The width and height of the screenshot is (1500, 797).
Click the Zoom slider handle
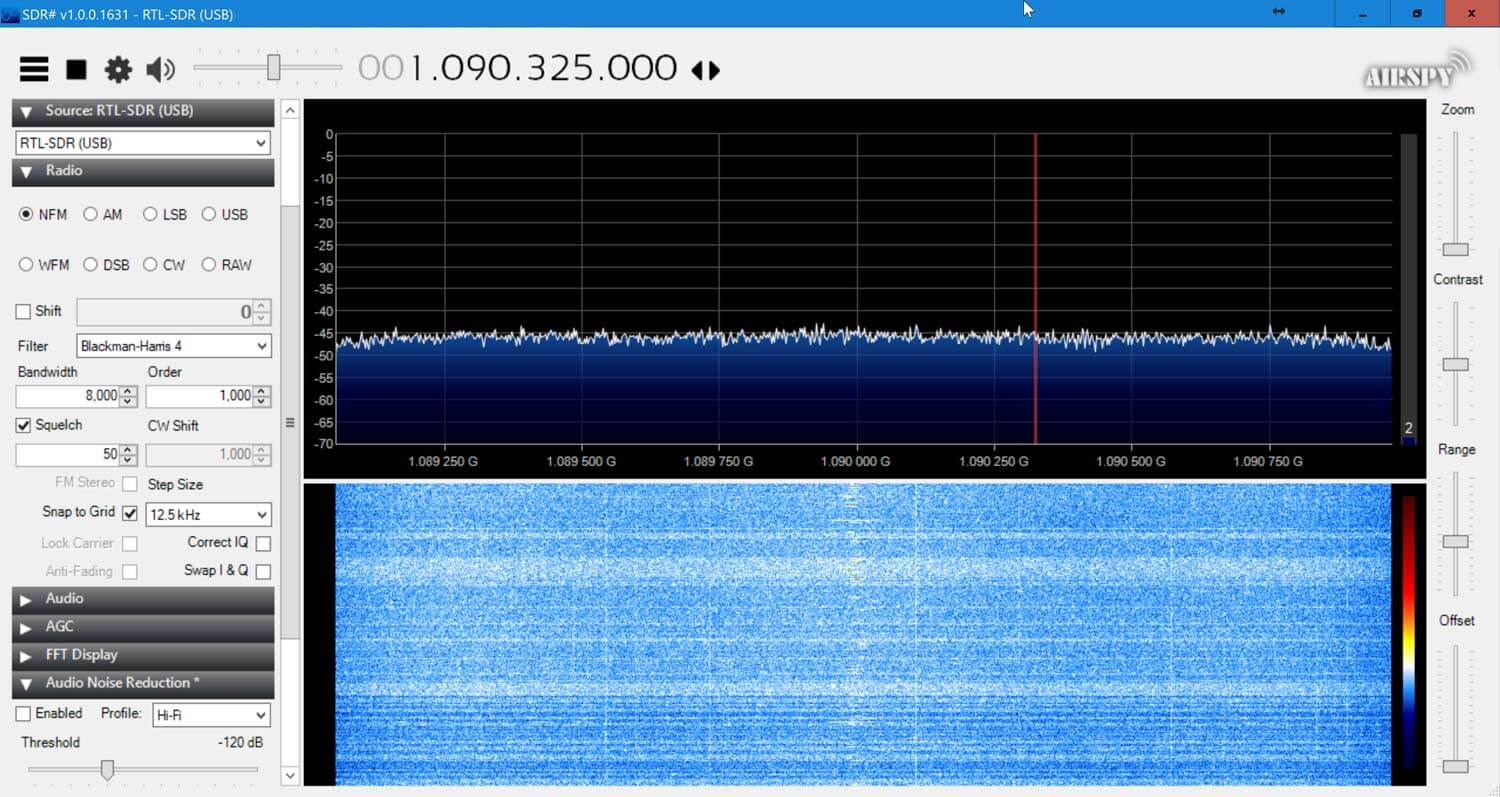pos(1456,249)
